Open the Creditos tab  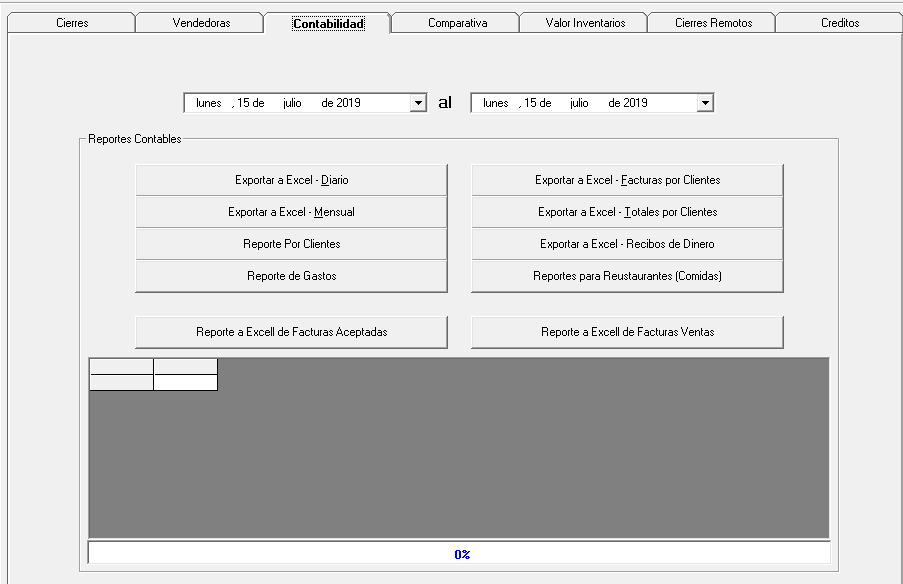(x=839, y=23)
